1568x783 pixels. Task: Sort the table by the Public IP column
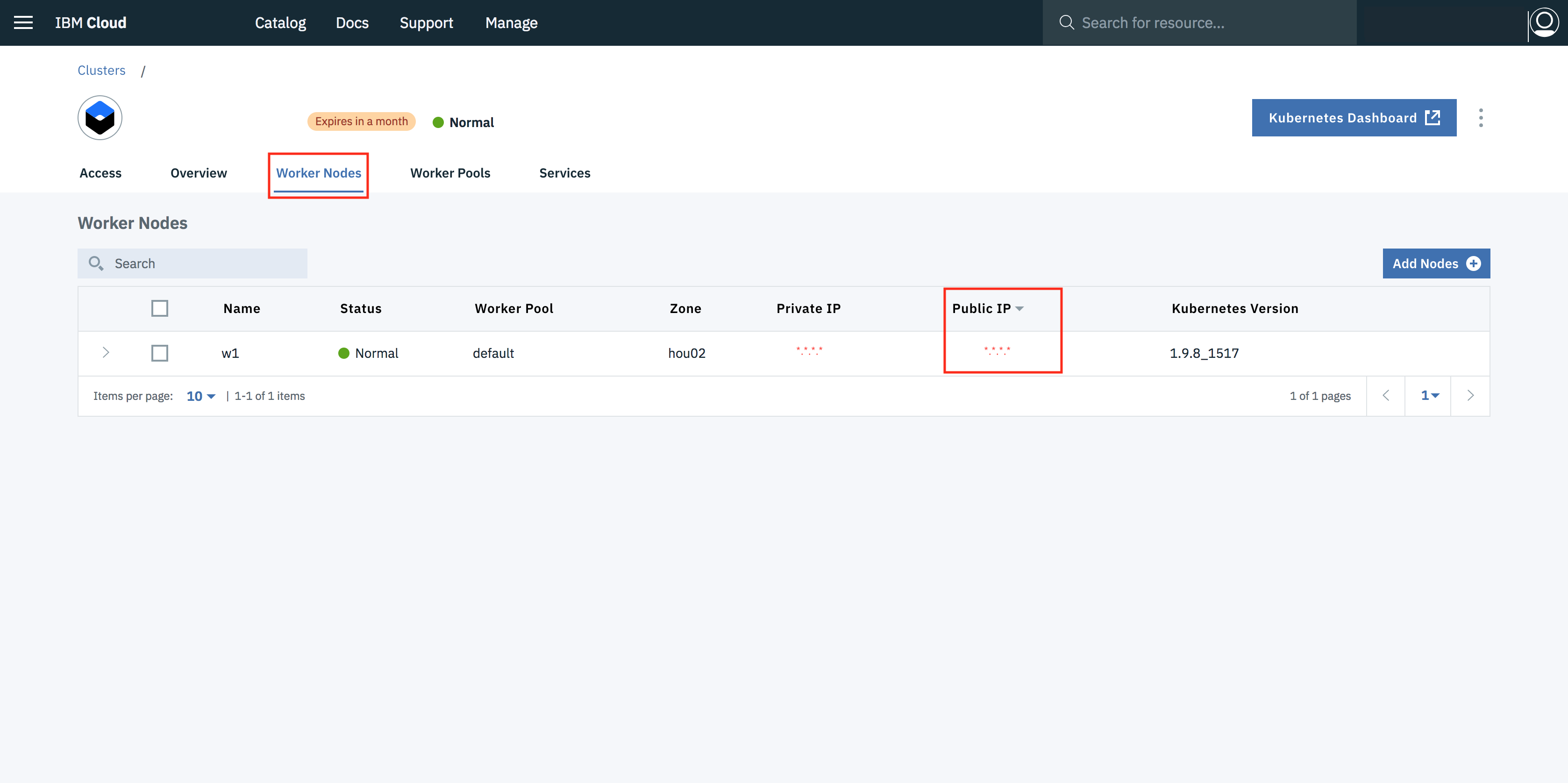click(987, 309)
